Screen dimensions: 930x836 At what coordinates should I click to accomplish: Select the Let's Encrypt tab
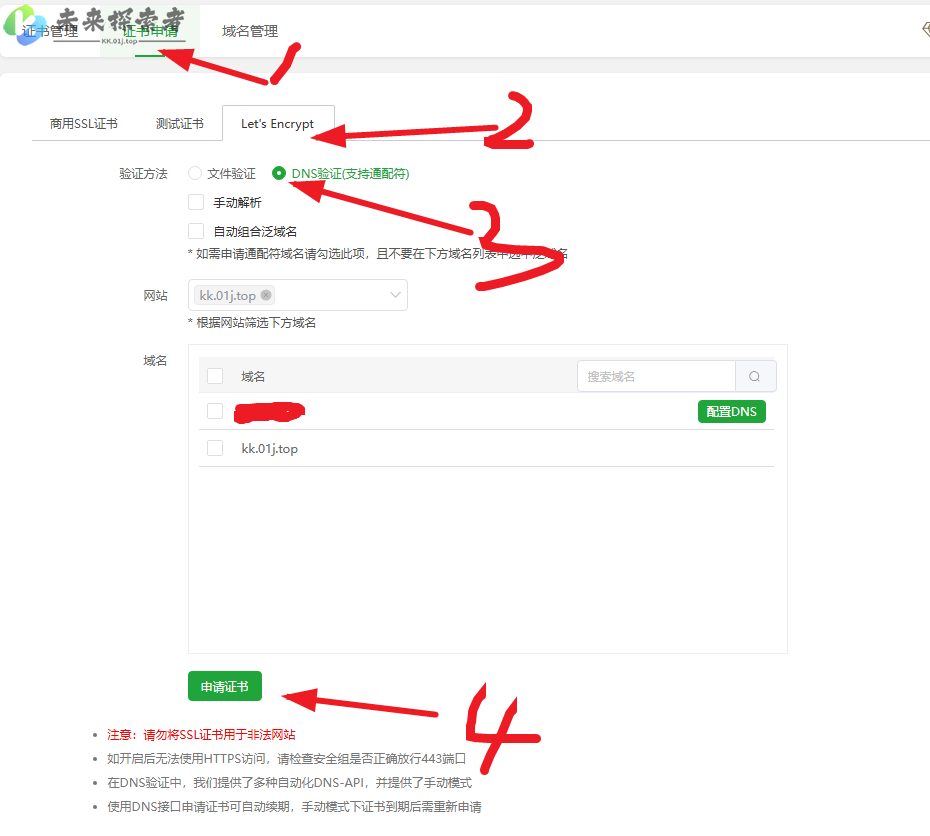(x=277, y=124)
